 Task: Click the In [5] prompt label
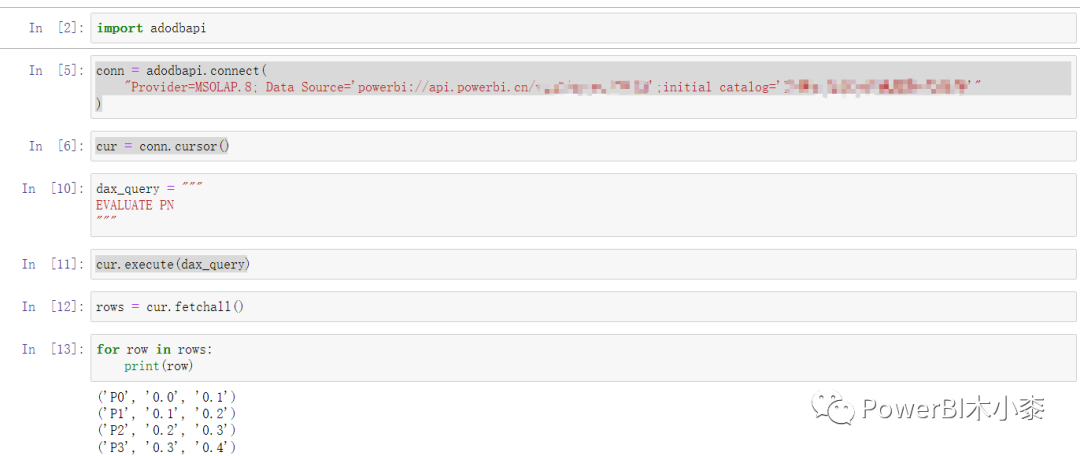[x=56, y=70]
